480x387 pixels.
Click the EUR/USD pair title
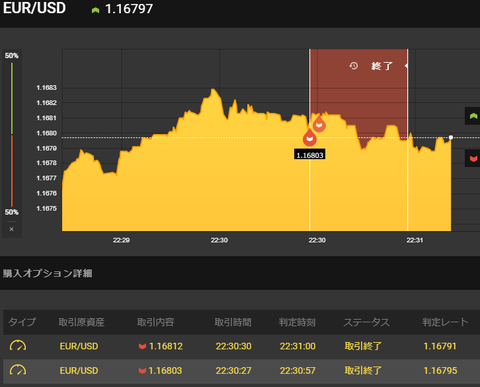[34, 8]
